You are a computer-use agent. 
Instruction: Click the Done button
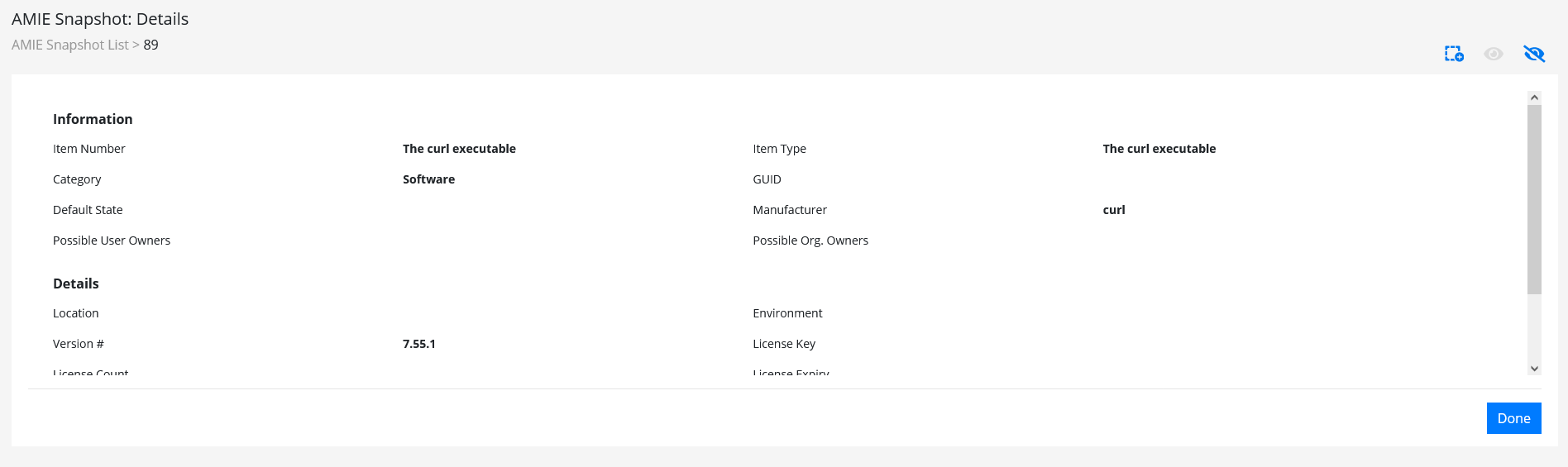click(1513, 418)
